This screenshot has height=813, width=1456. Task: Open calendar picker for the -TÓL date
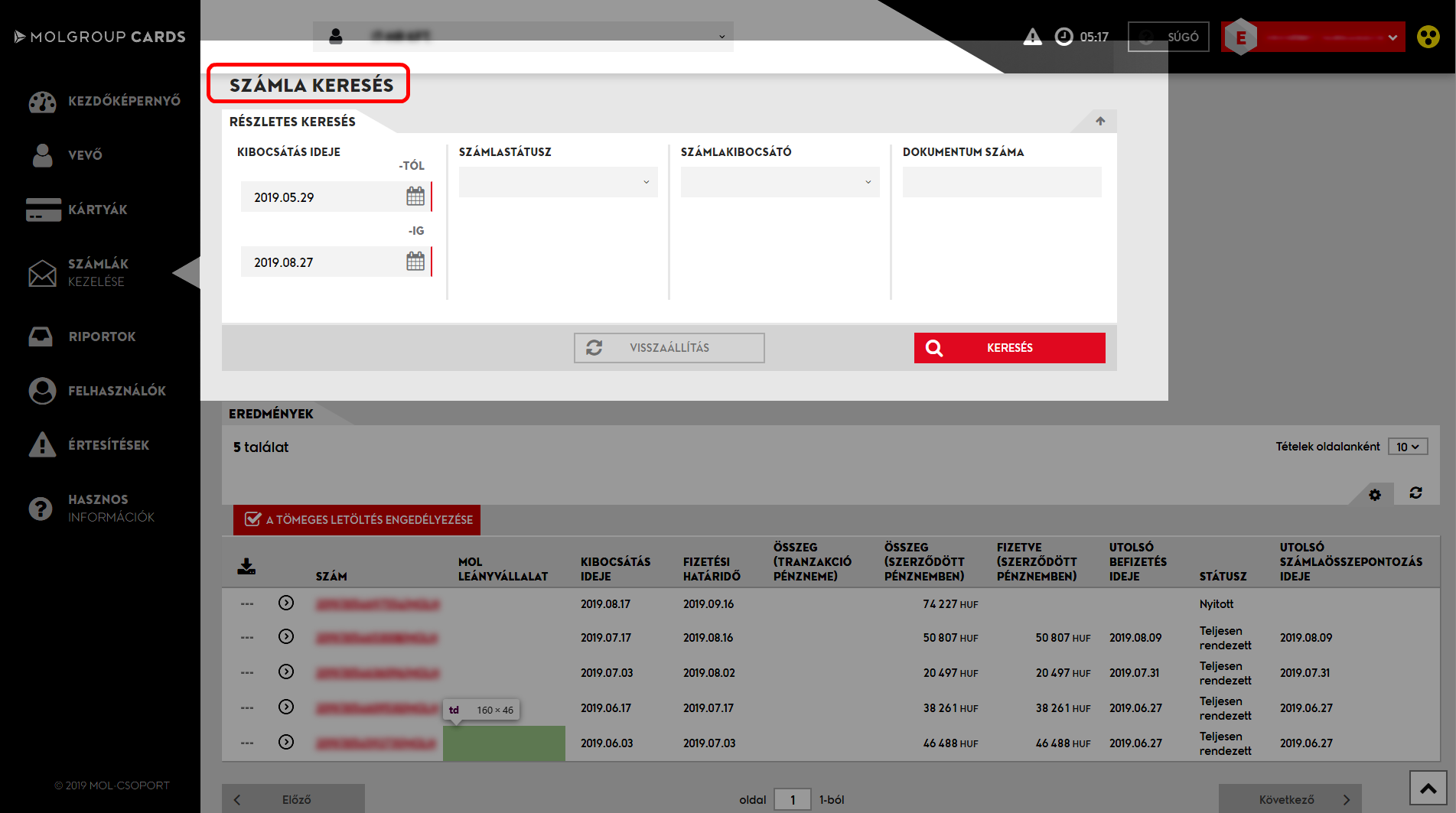click(415, 197)
